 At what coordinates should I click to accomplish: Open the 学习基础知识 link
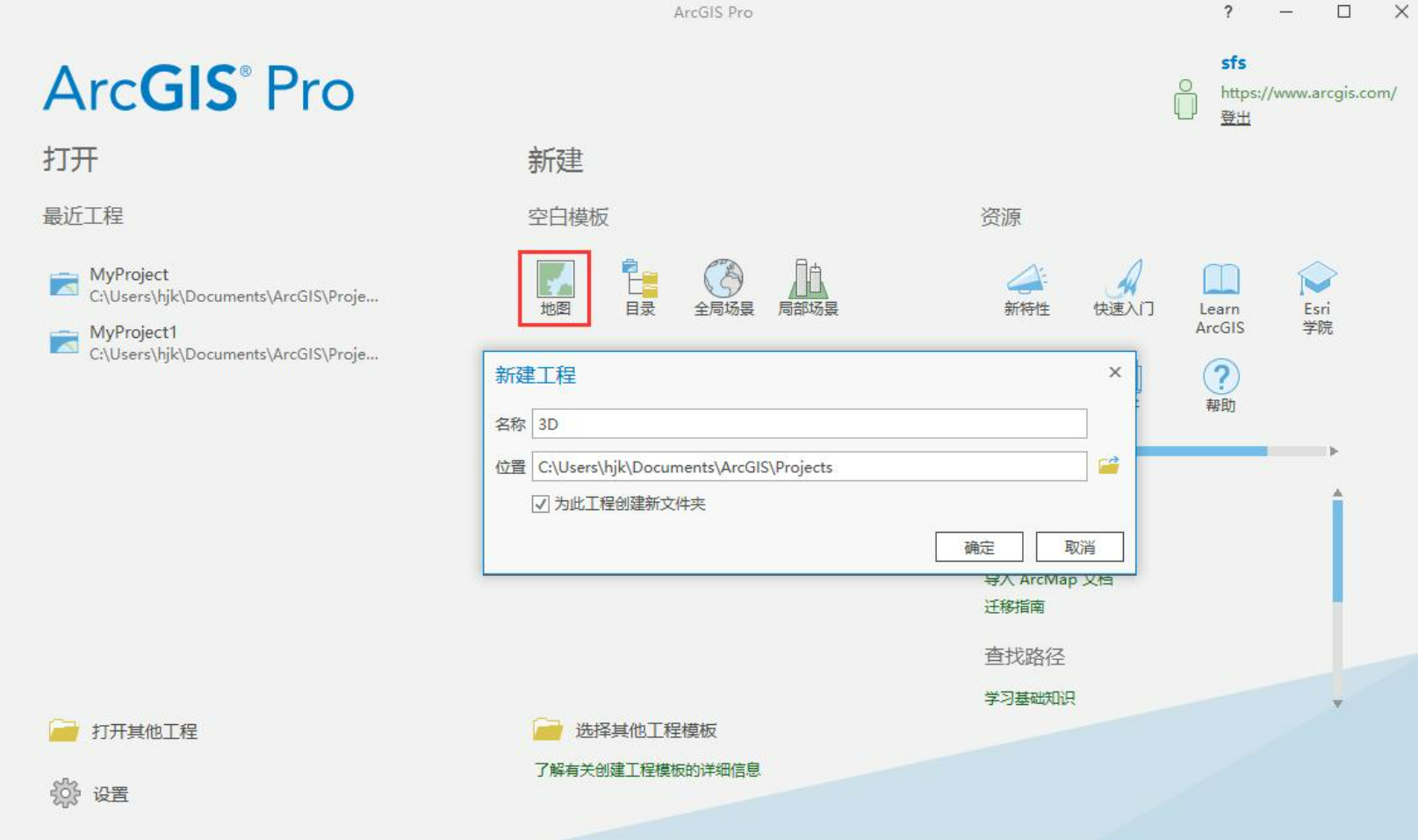point(1029,698)
